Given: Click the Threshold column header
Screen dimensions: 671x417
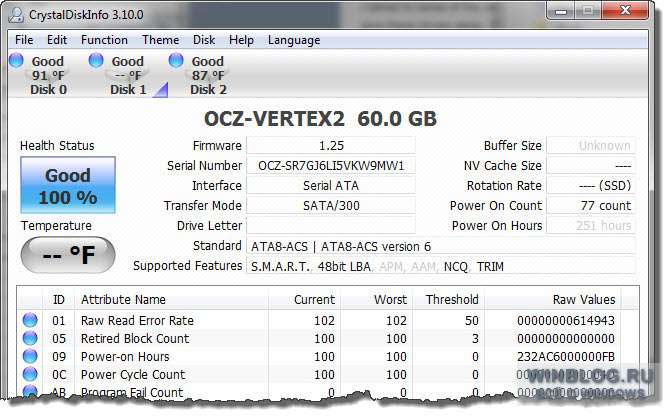Looking at the screenshot, I should click(448, 299).
